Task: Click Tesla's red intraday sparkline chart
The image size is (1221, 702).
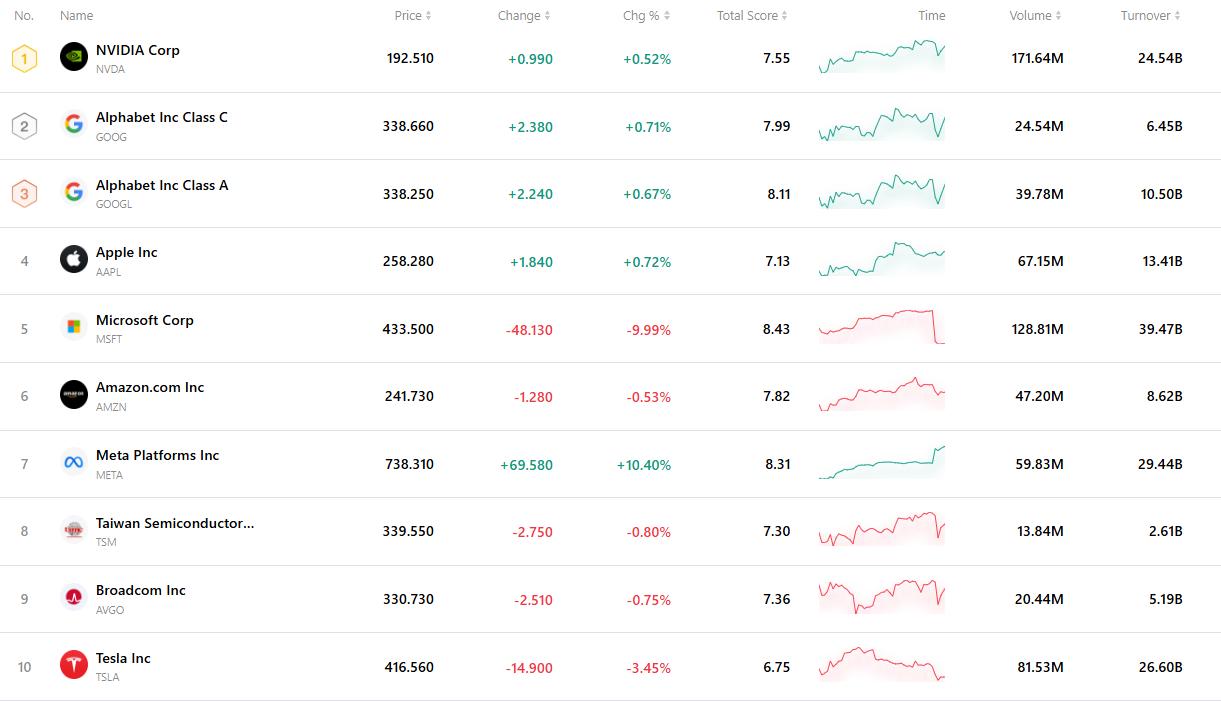Action: coord(881,665)
